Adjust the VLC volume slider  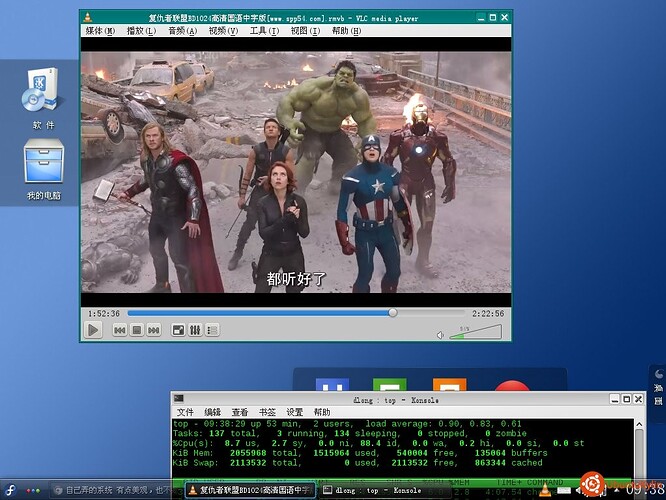(476, 332)
